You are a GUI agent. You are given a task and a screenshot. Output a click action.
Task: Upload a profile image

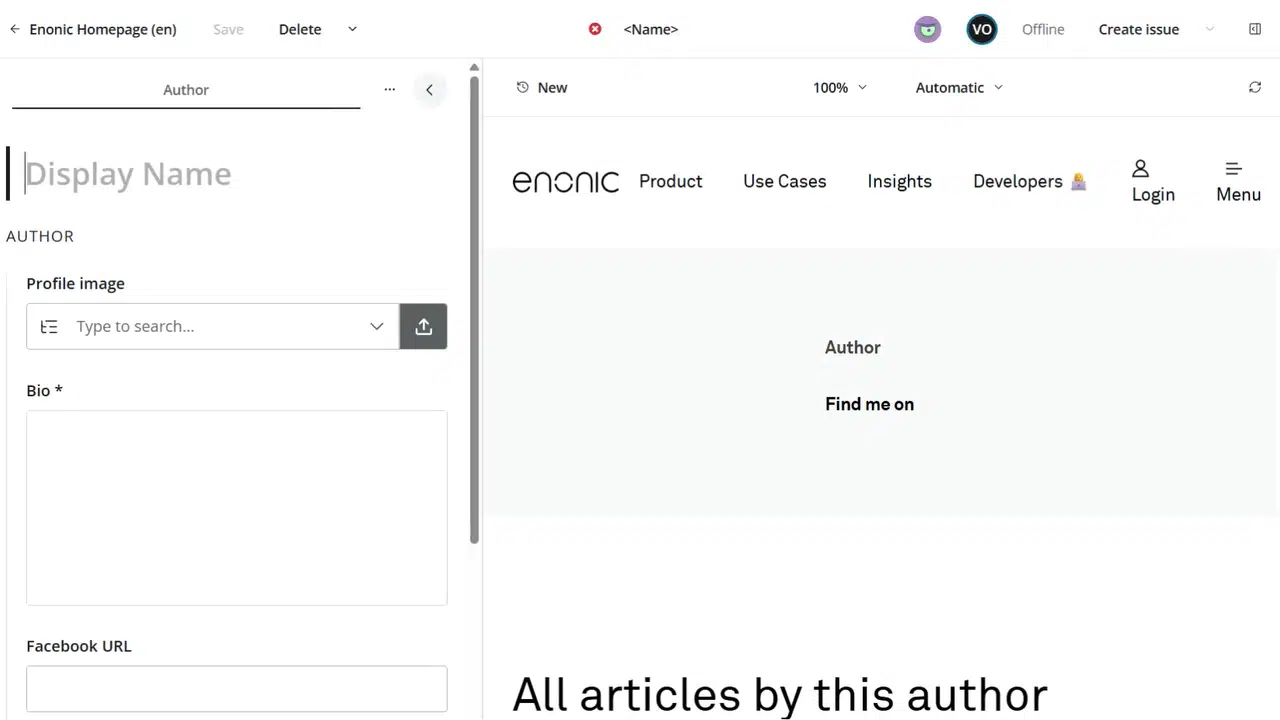click(424, 326)
